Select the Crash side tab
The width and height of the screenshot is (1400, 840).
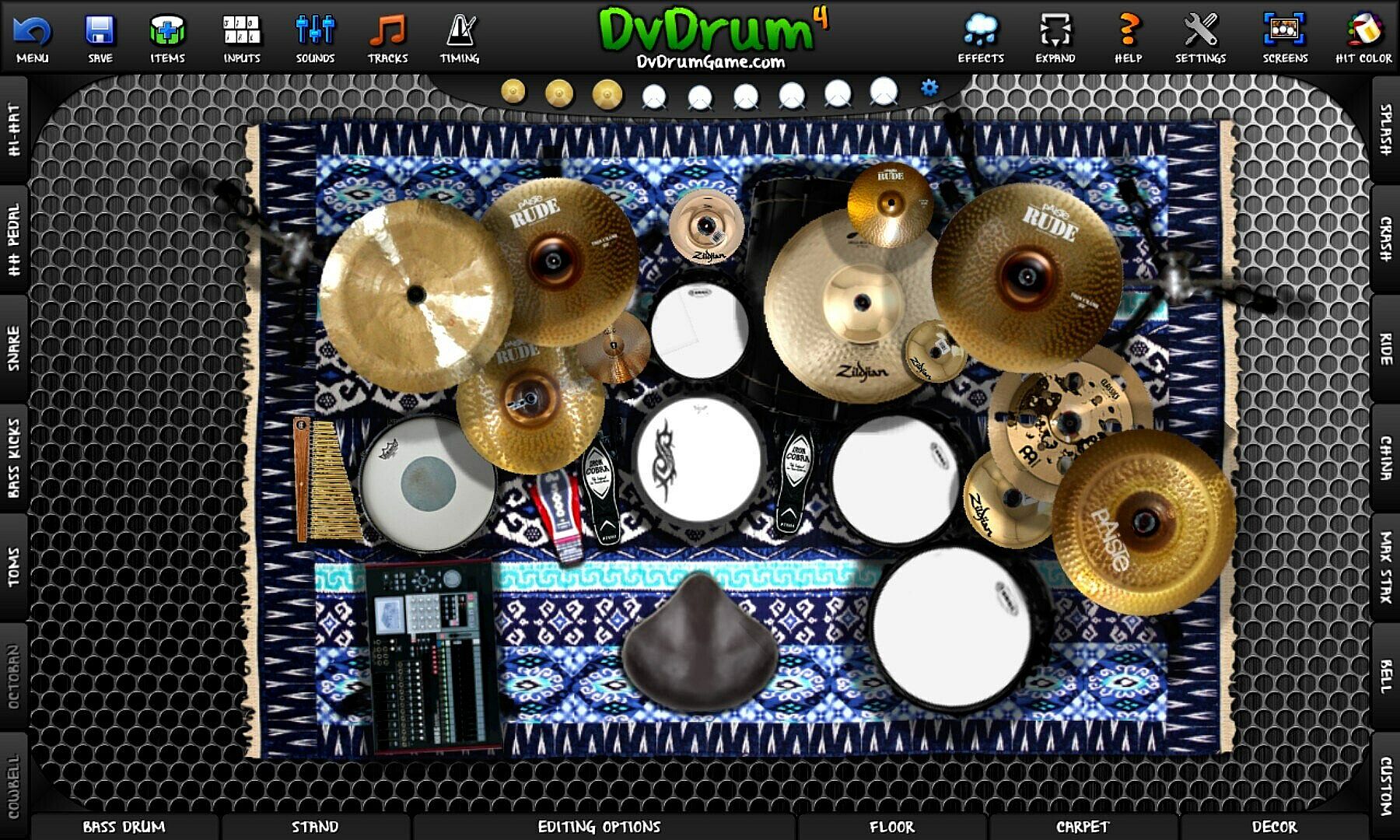coord(1386,240)
